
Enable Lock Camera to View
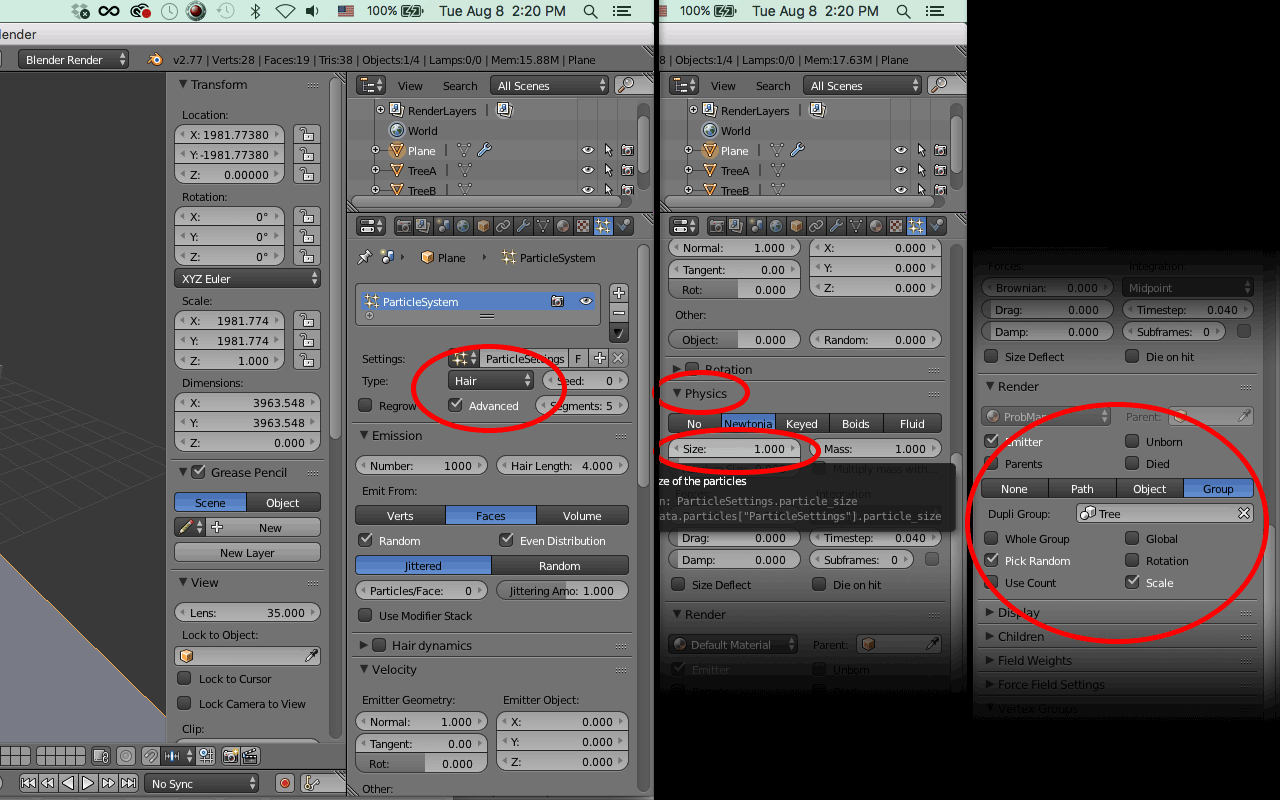pyautogui.click(x=184, y=703)
